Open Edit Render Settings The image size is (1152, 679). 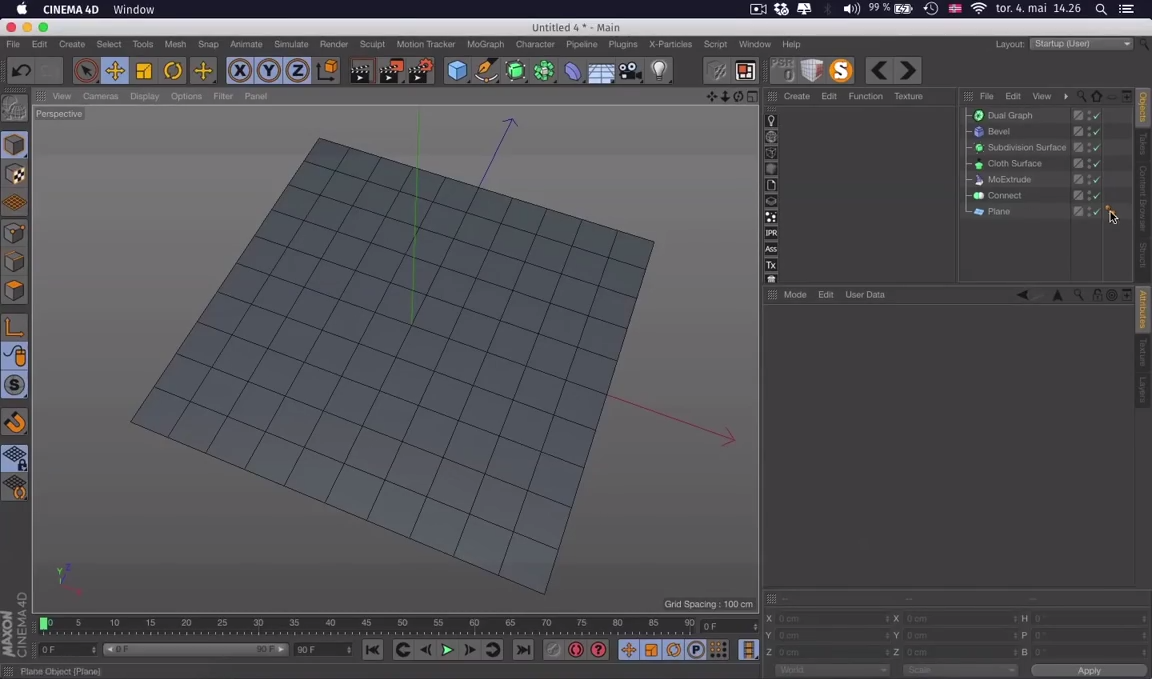point(420,71)
